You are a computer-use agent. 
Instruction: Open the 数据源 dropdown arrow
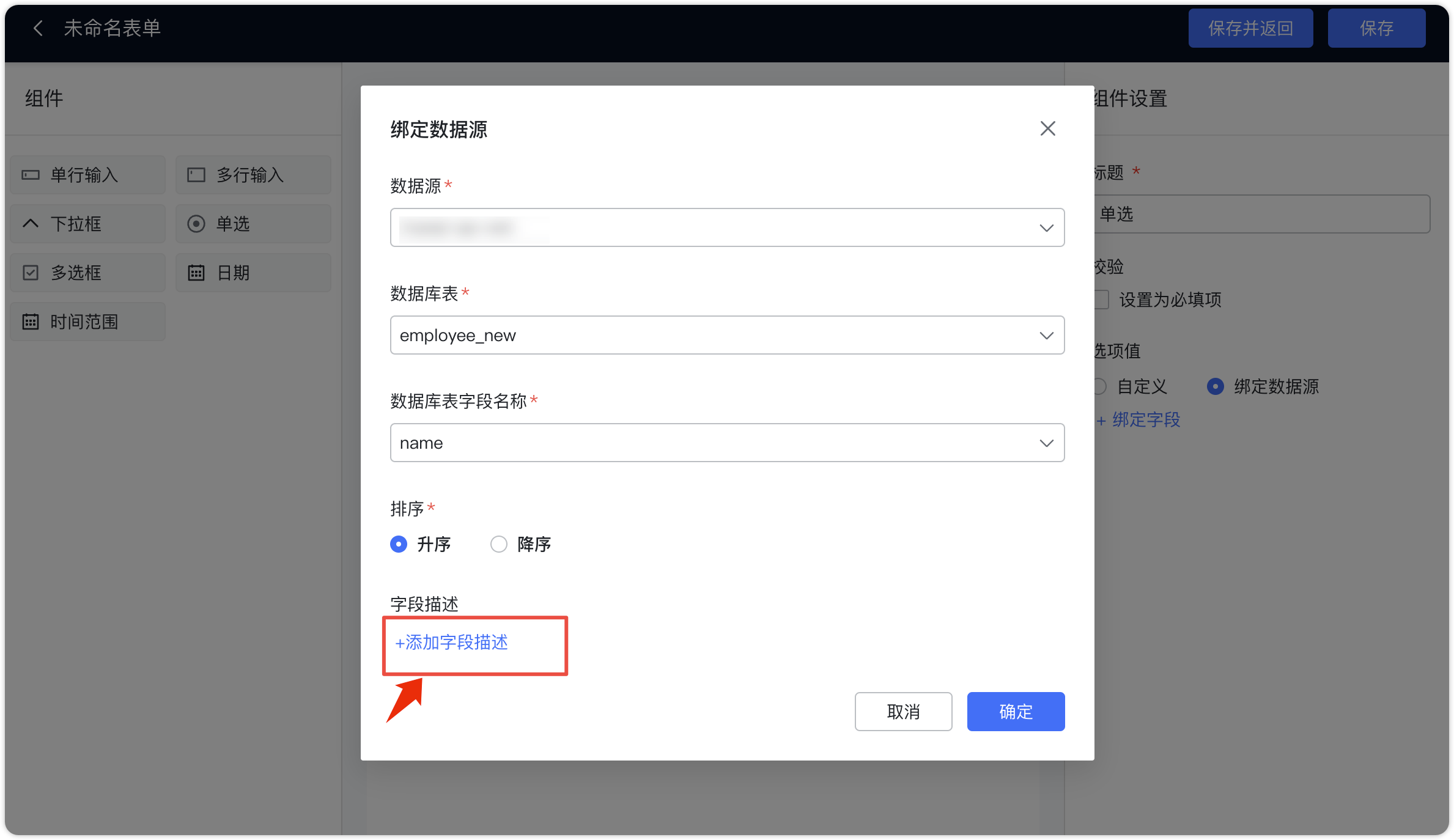click(1046, 228)
